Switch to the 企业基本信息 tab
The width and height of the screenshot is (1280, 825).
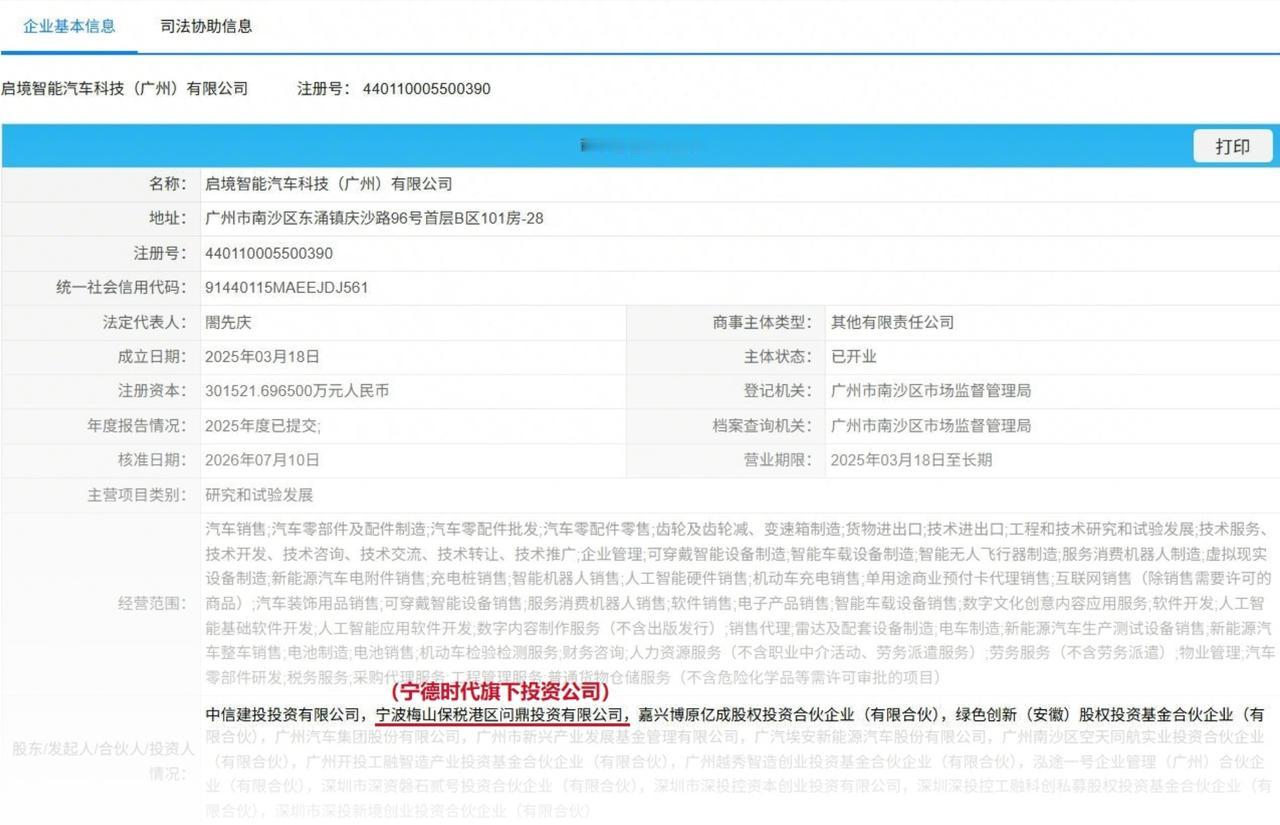click(x=69, y=26)
